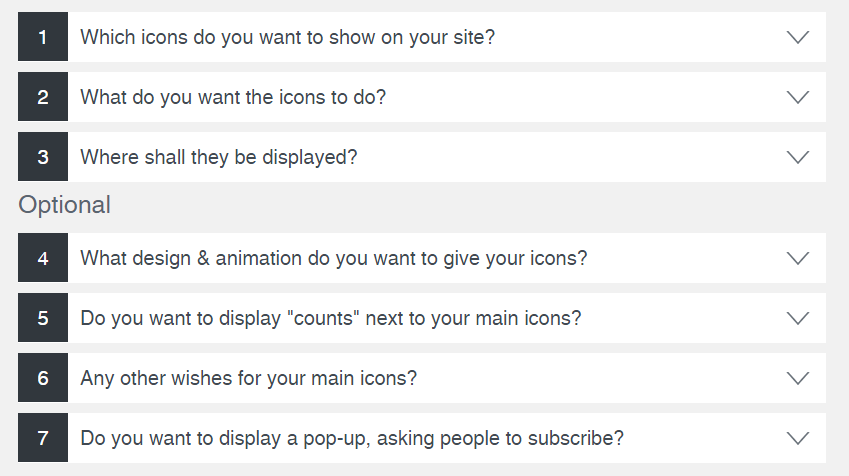Open 'Any other wishes for your main icons?' text
This screenshot has width=849, height=476.
248,378
